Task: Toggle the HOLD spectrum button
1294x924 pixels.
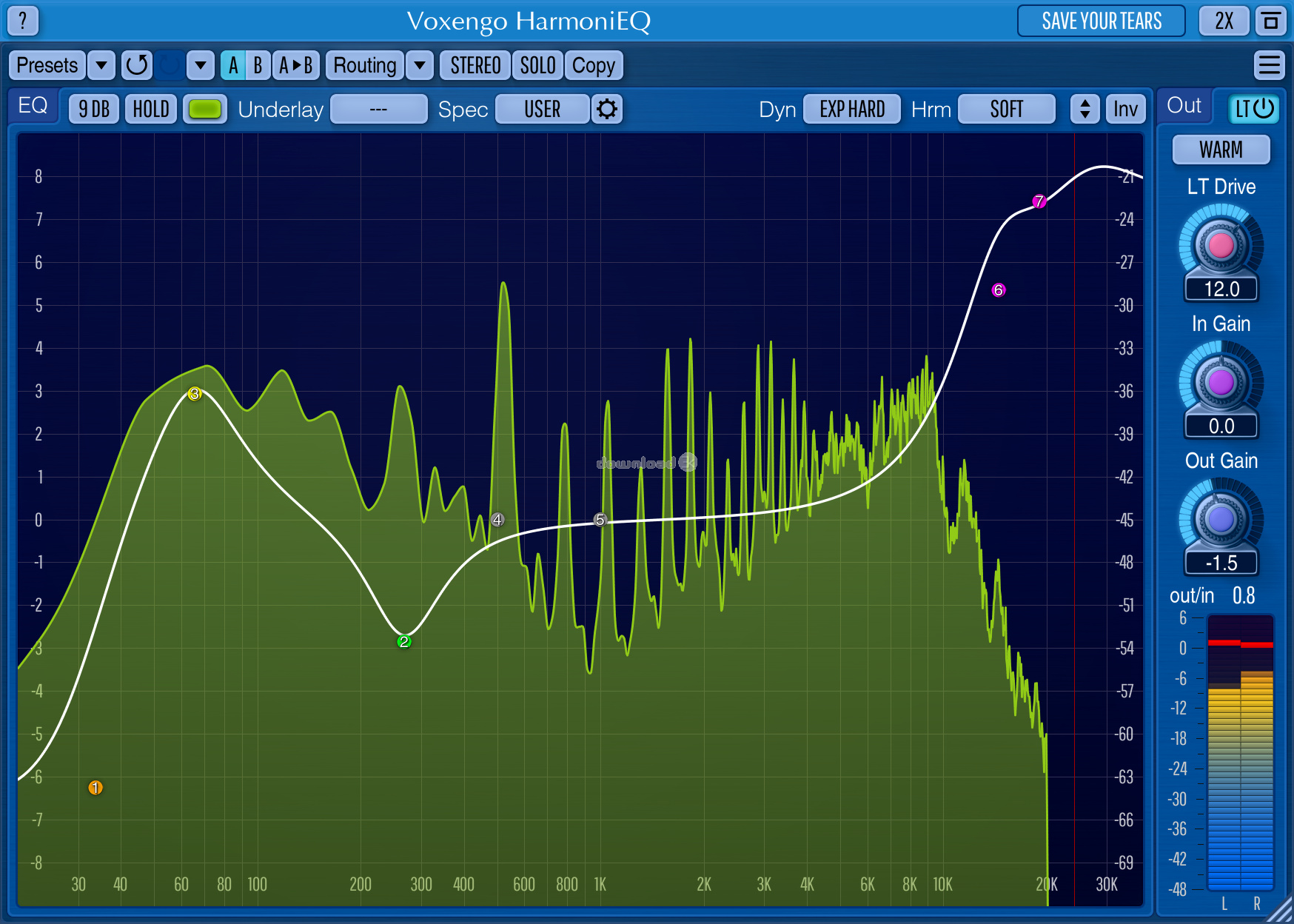Action: click(151, 109)
